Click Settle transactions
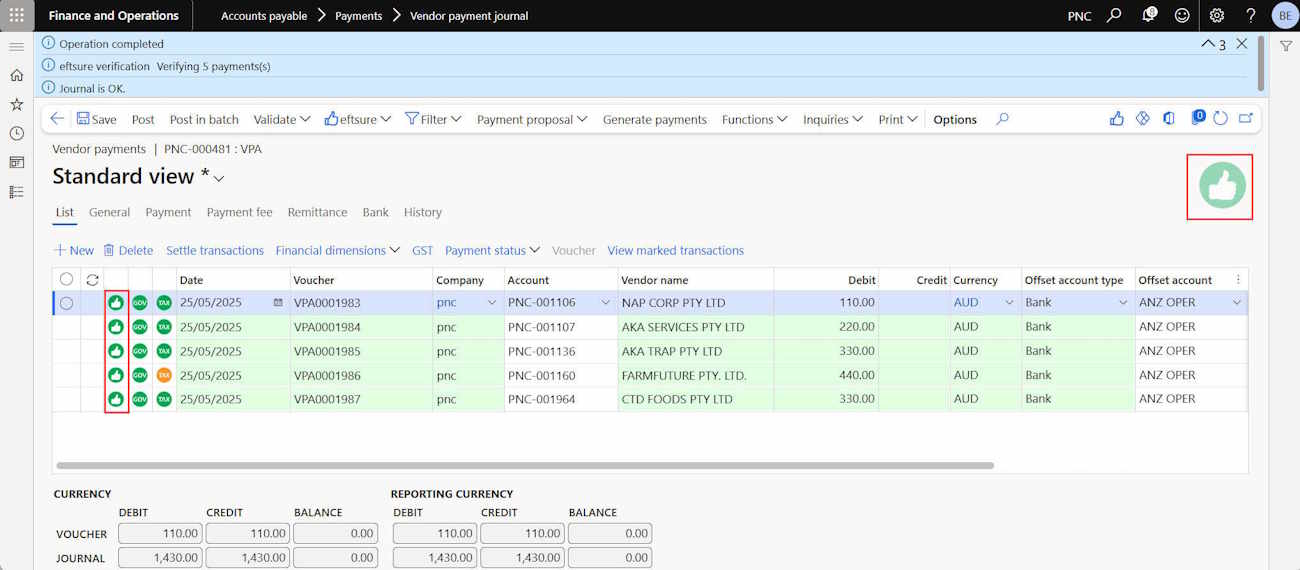This screenshot has width=1300, height=570. tap(215, 250)
